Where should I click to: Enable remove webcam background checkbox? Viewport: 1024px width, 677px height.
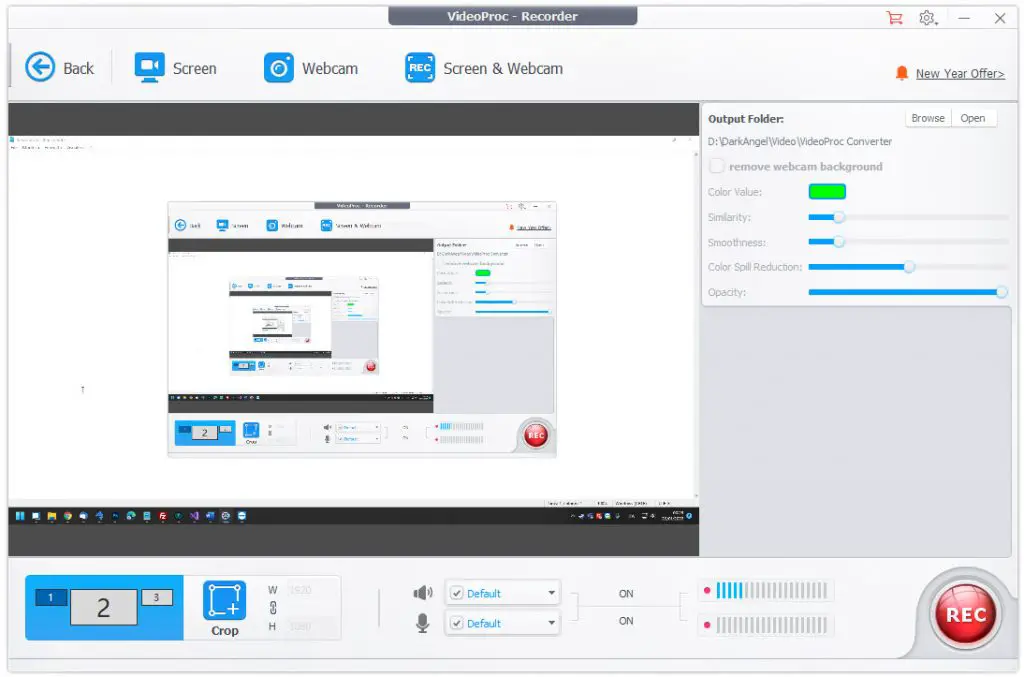pyautogui.click(x=716, y=166)
